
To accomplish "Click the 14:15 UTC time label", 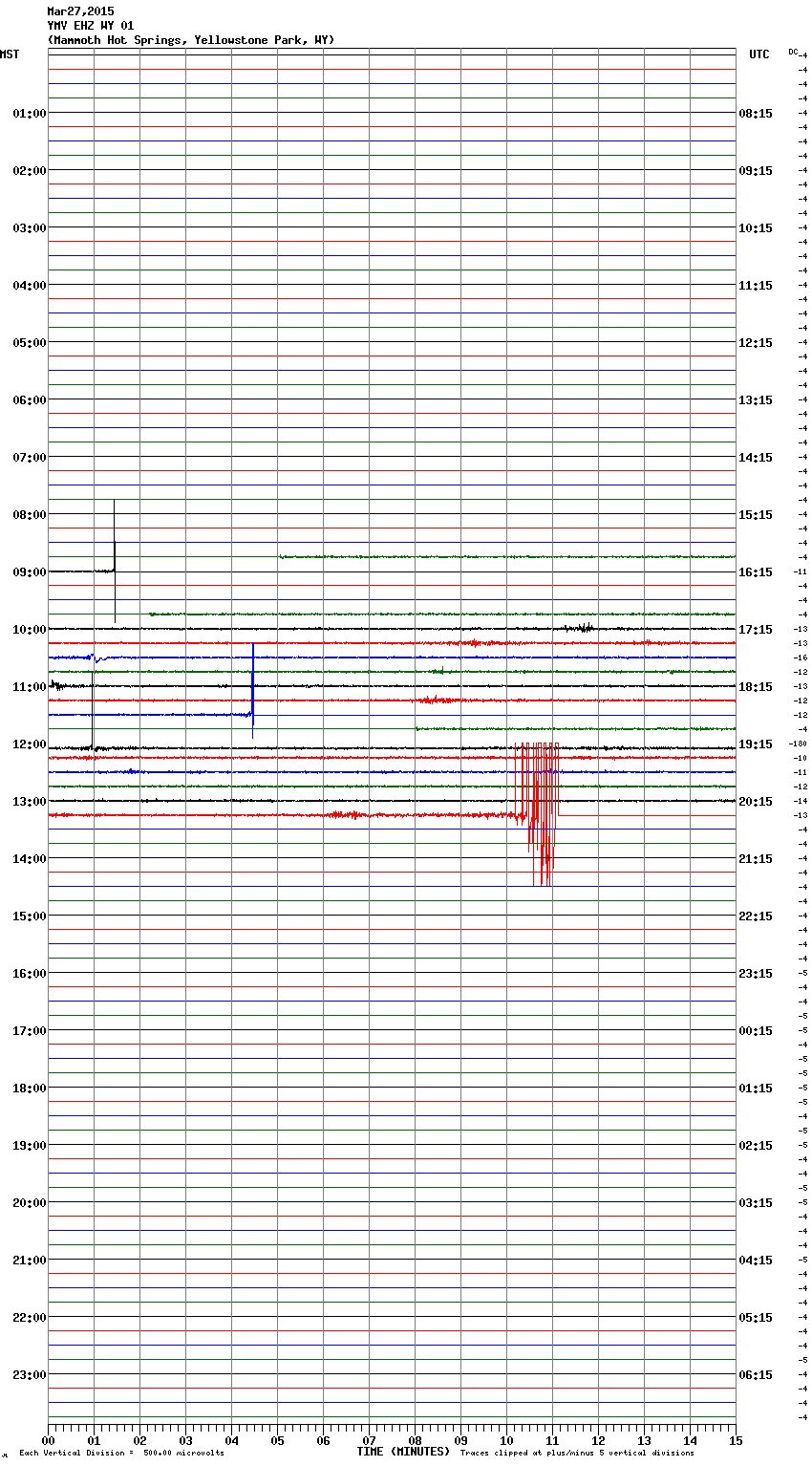I will 756,458.
